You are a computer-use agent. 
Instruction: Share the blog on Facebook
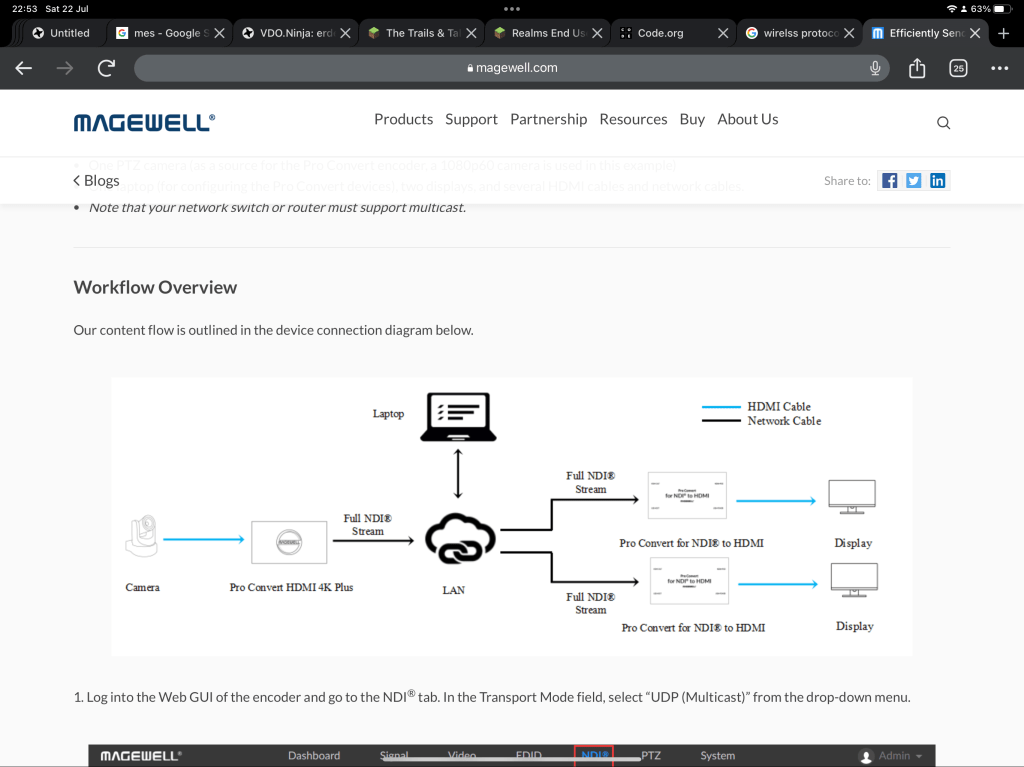[x=889, y=181]
